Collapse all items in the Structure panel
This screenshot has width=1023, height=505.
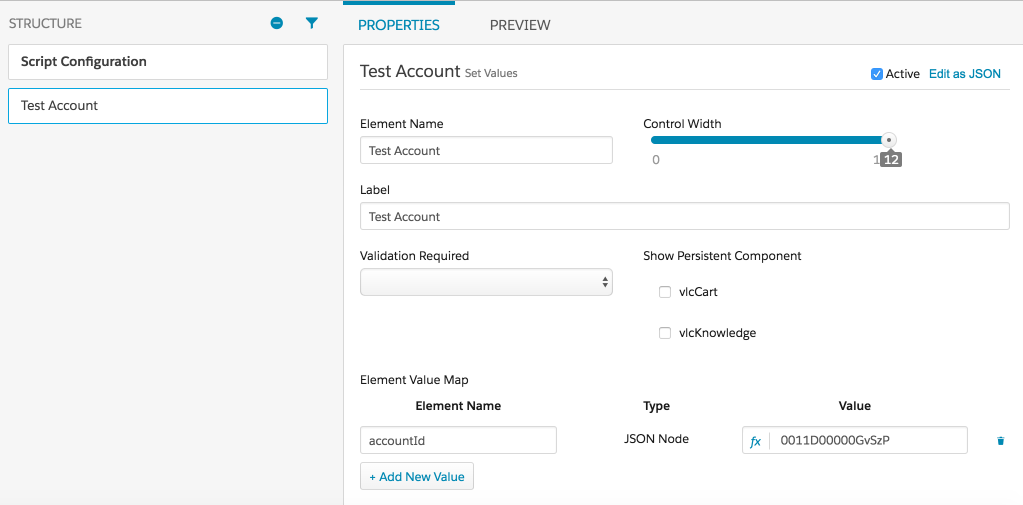[x=277, y=23]
